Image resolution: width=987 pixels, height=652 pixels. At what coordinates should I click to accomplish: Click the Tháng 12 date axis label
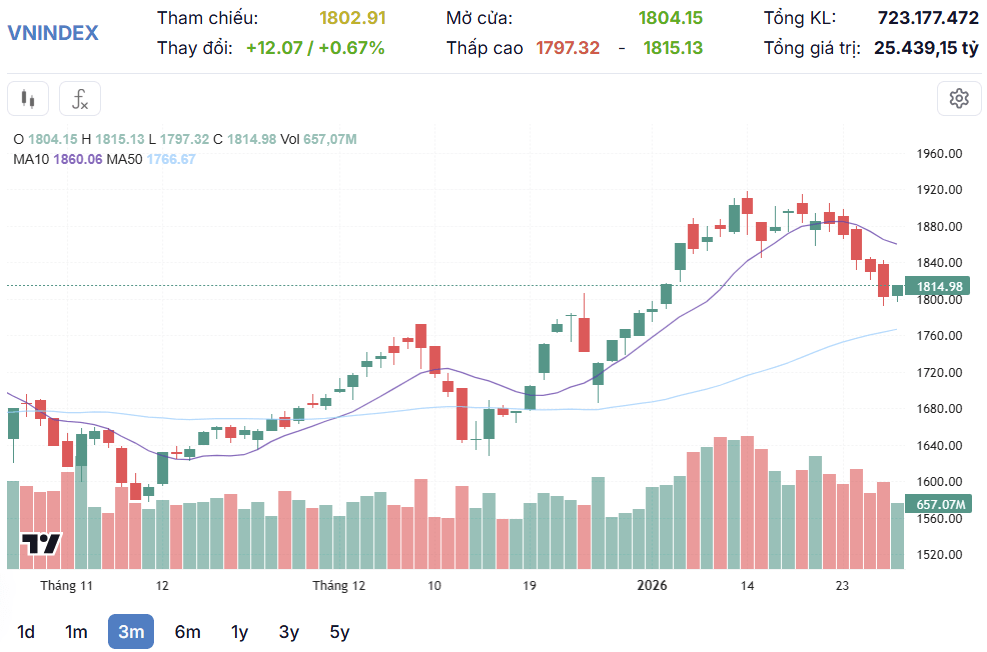pos(339,585)
